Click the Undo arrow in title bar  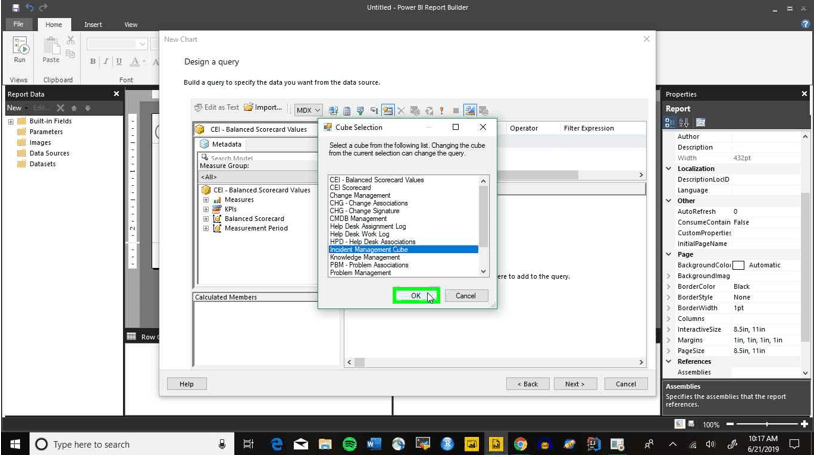[30, 8]
